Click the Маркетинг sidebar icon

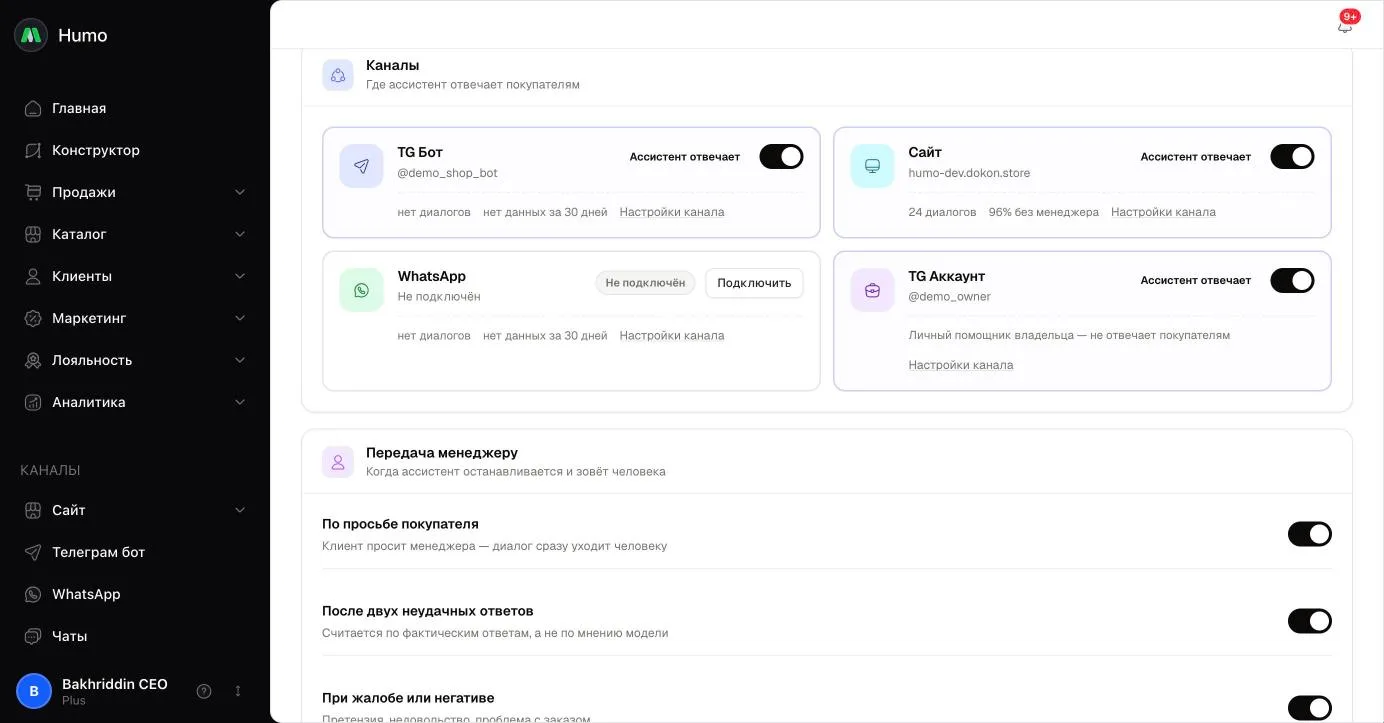(33, 318)
